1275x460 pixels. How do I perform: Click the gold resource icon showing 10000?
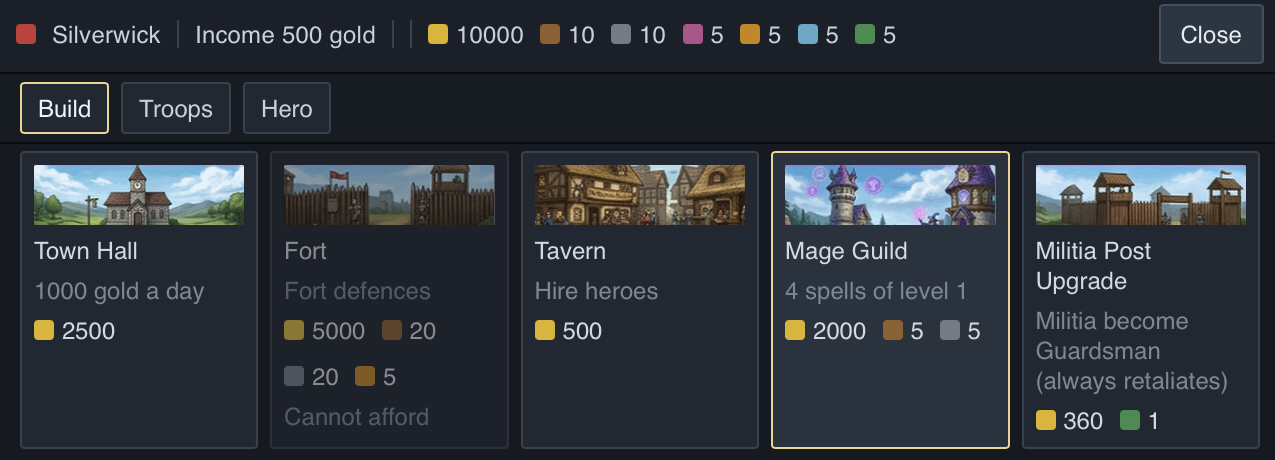(437, 35)
